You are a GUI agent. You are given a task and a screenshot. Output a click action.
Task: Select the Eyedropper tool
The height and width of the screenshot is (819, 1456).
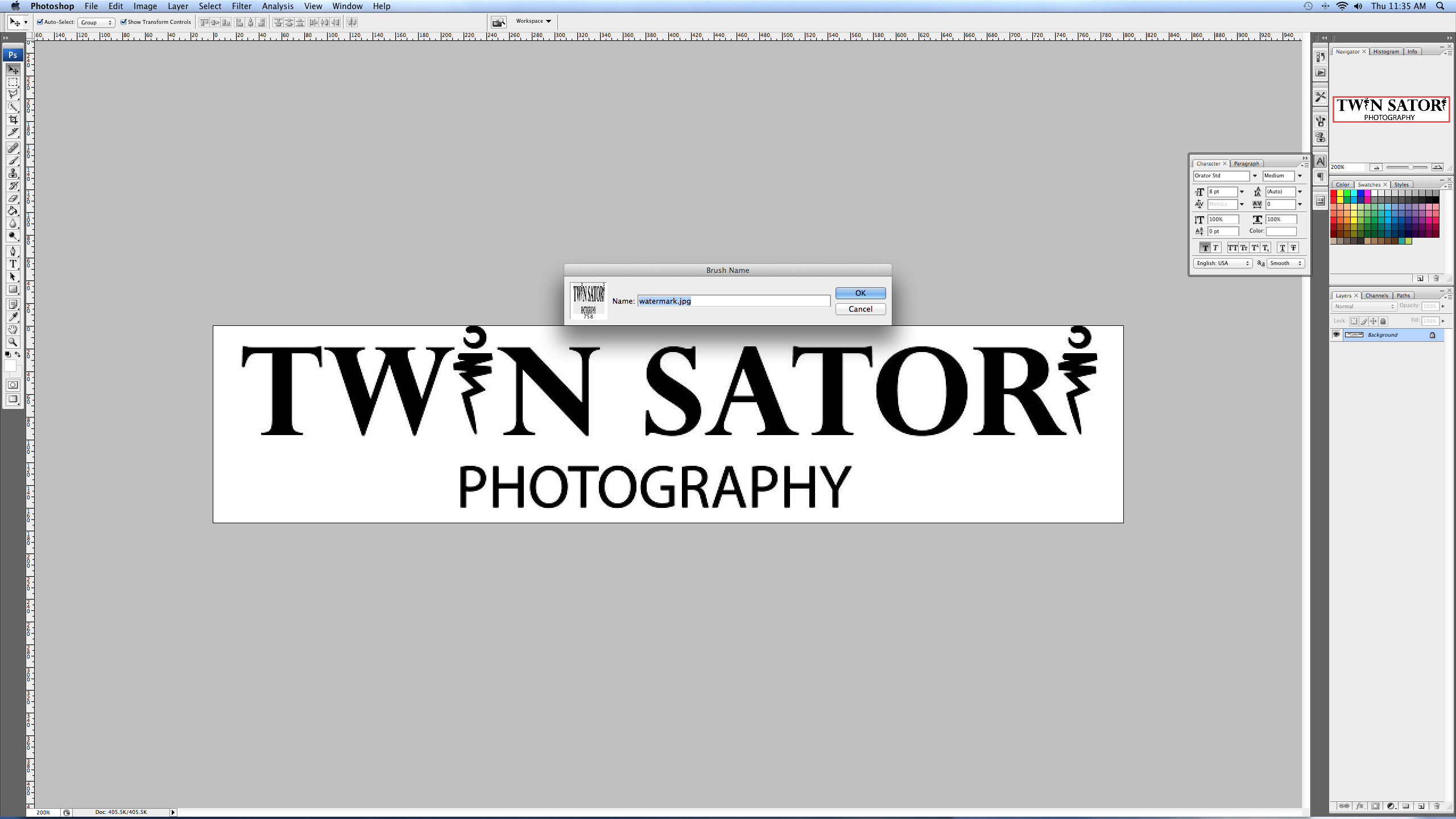tap(13, 317)
